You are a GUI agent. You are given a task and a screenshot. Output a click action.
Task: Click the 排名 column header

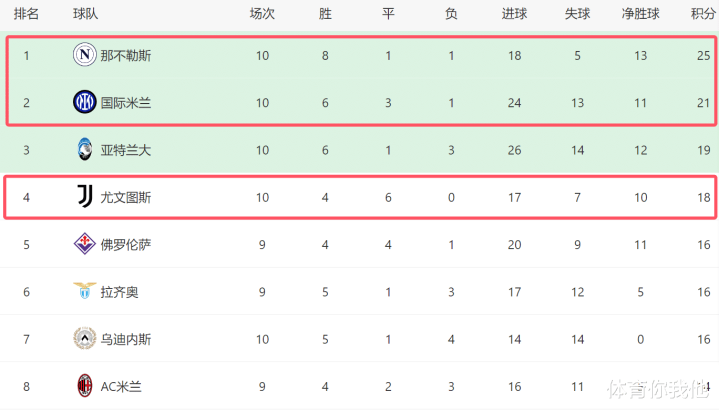coord(26,14)
